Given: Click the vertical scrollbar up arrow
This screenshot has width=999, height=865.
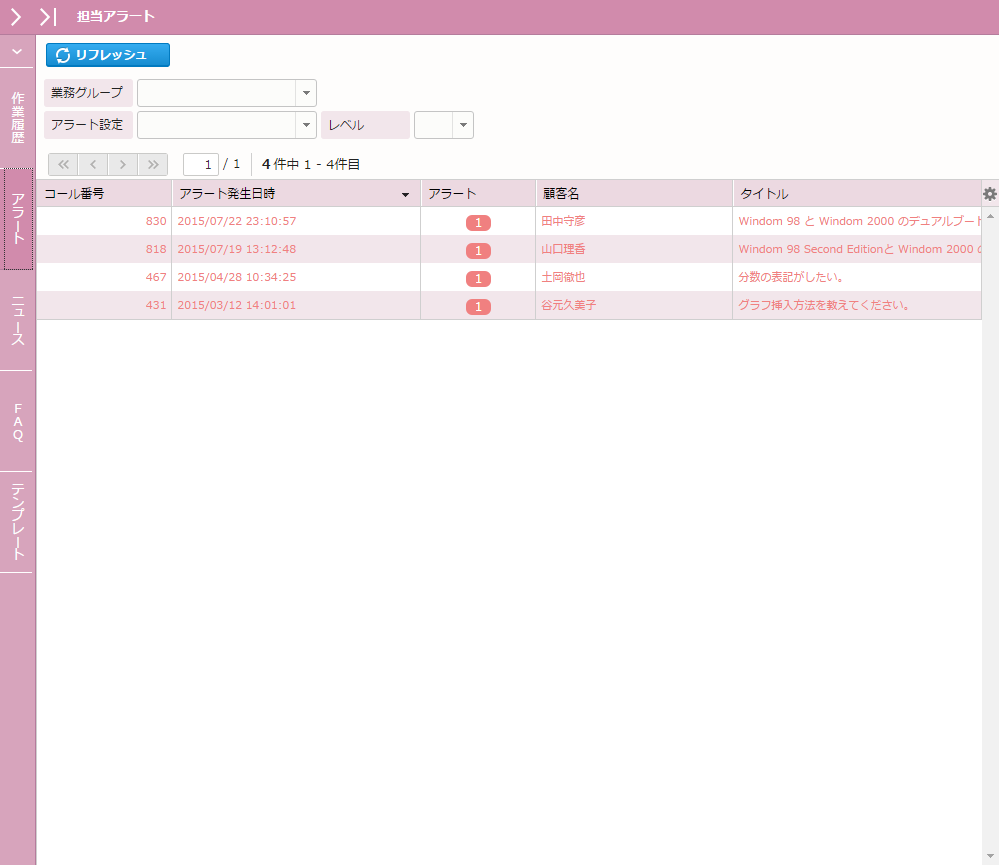Looking at the screenshot, I should (991, 216).
